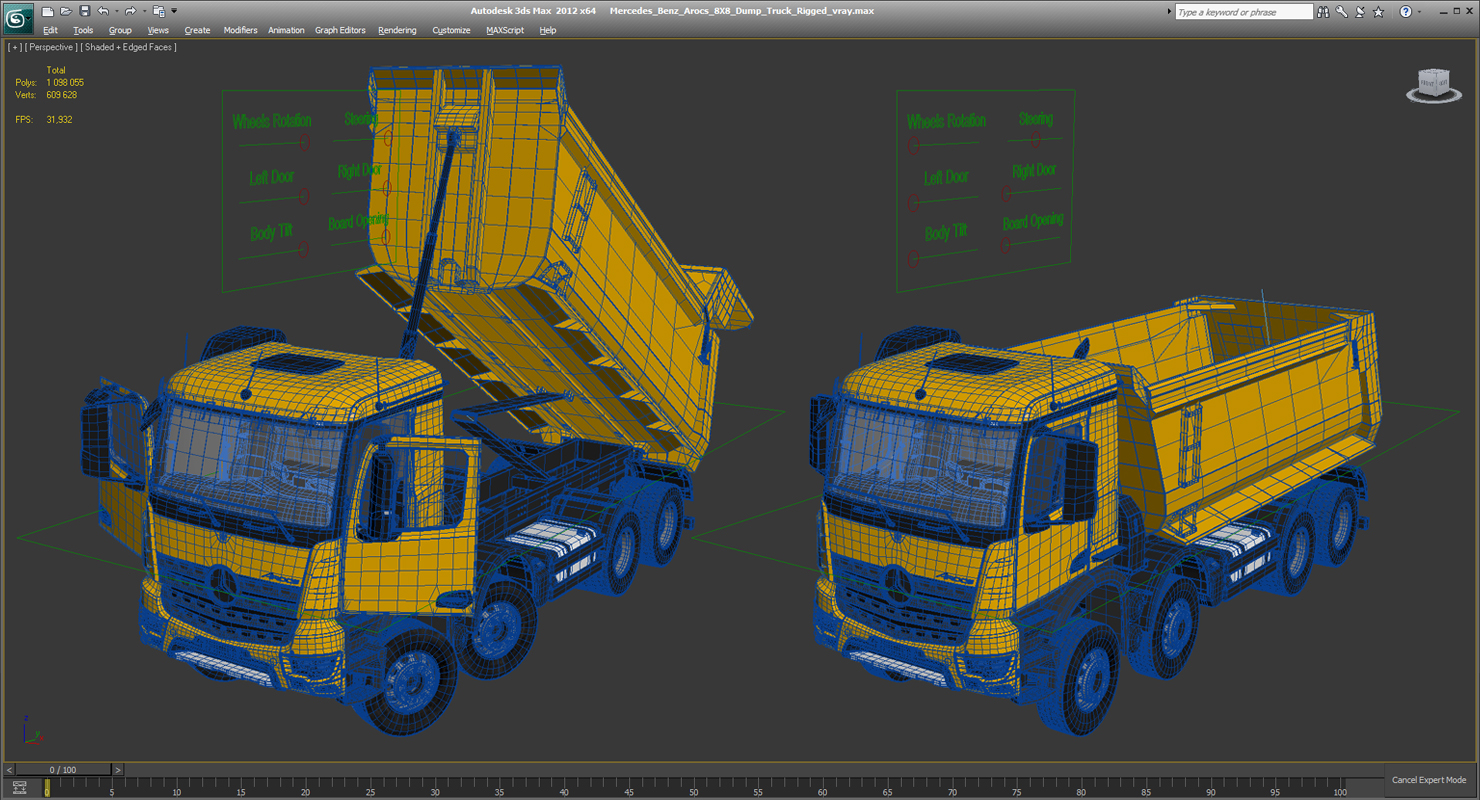1480x800 pixels.
Task: Open the Graph Editors menu
Action: click(340, 30)
